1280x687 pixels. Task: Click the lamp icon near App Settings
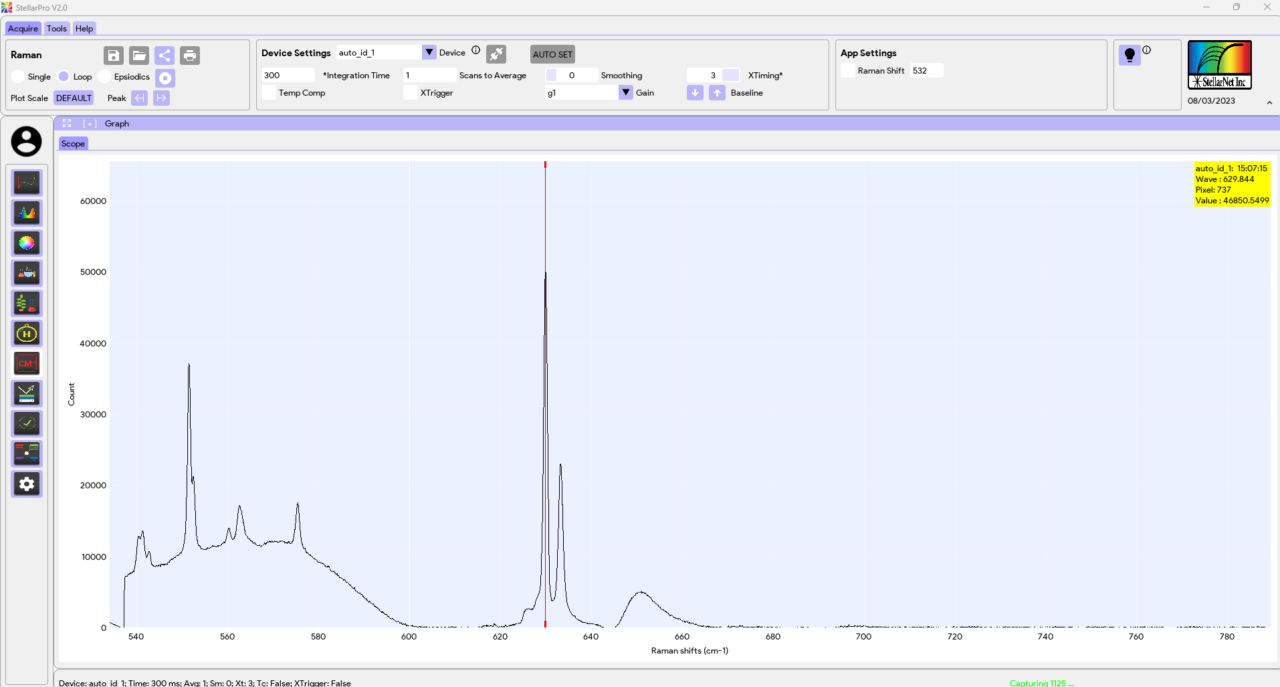pos(1129,55)
